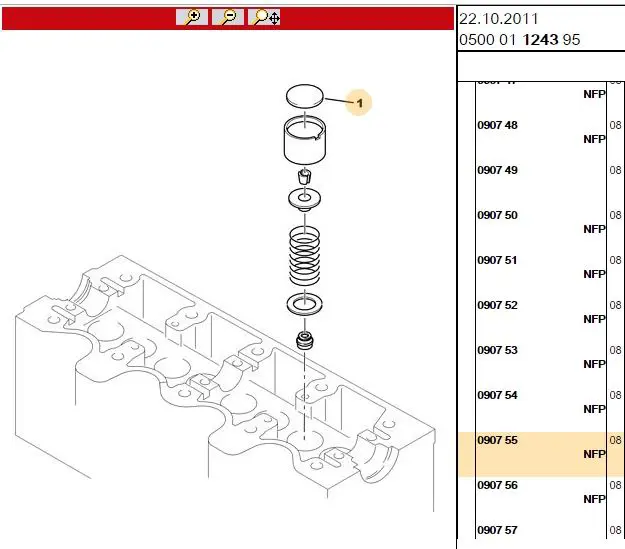Click the document number 0500 01 1243 95

[x=519, y=40]
